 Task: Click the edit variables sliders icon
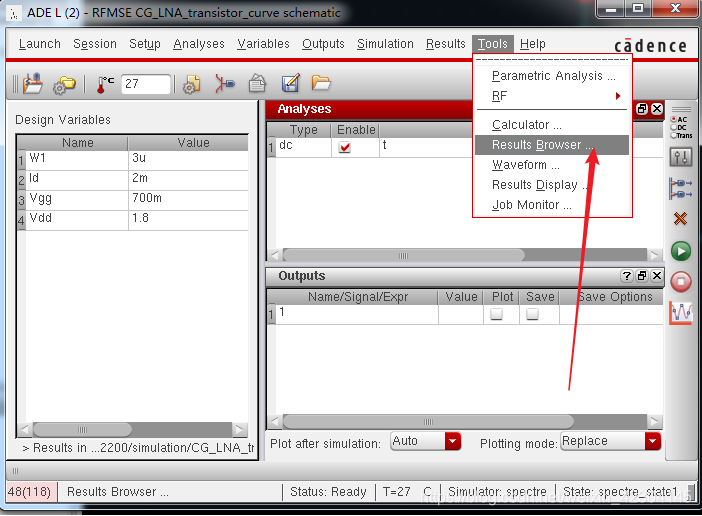[681, 157]
